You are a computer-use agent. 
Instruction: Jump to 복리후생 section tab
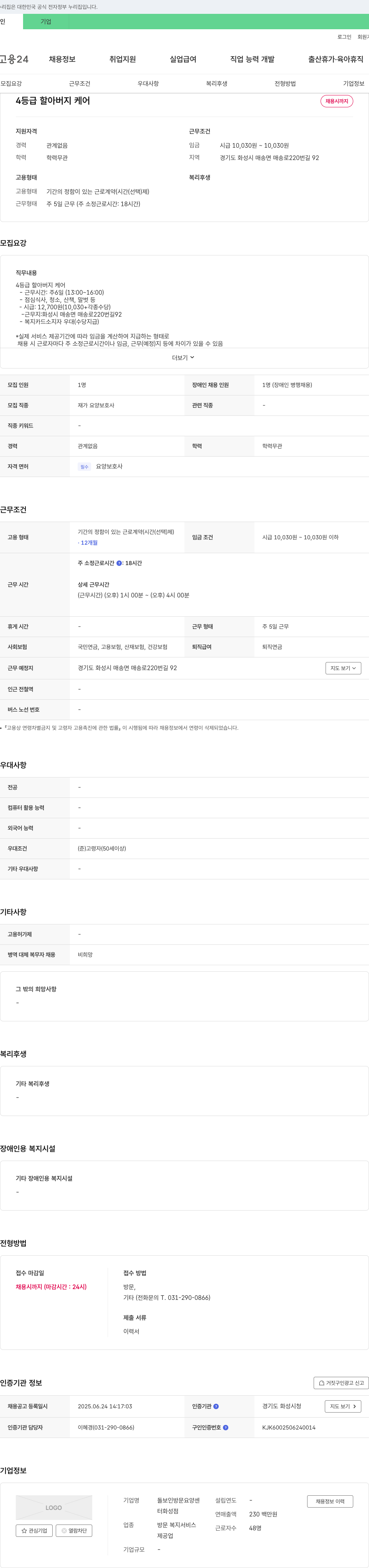[x=216, y=84]
